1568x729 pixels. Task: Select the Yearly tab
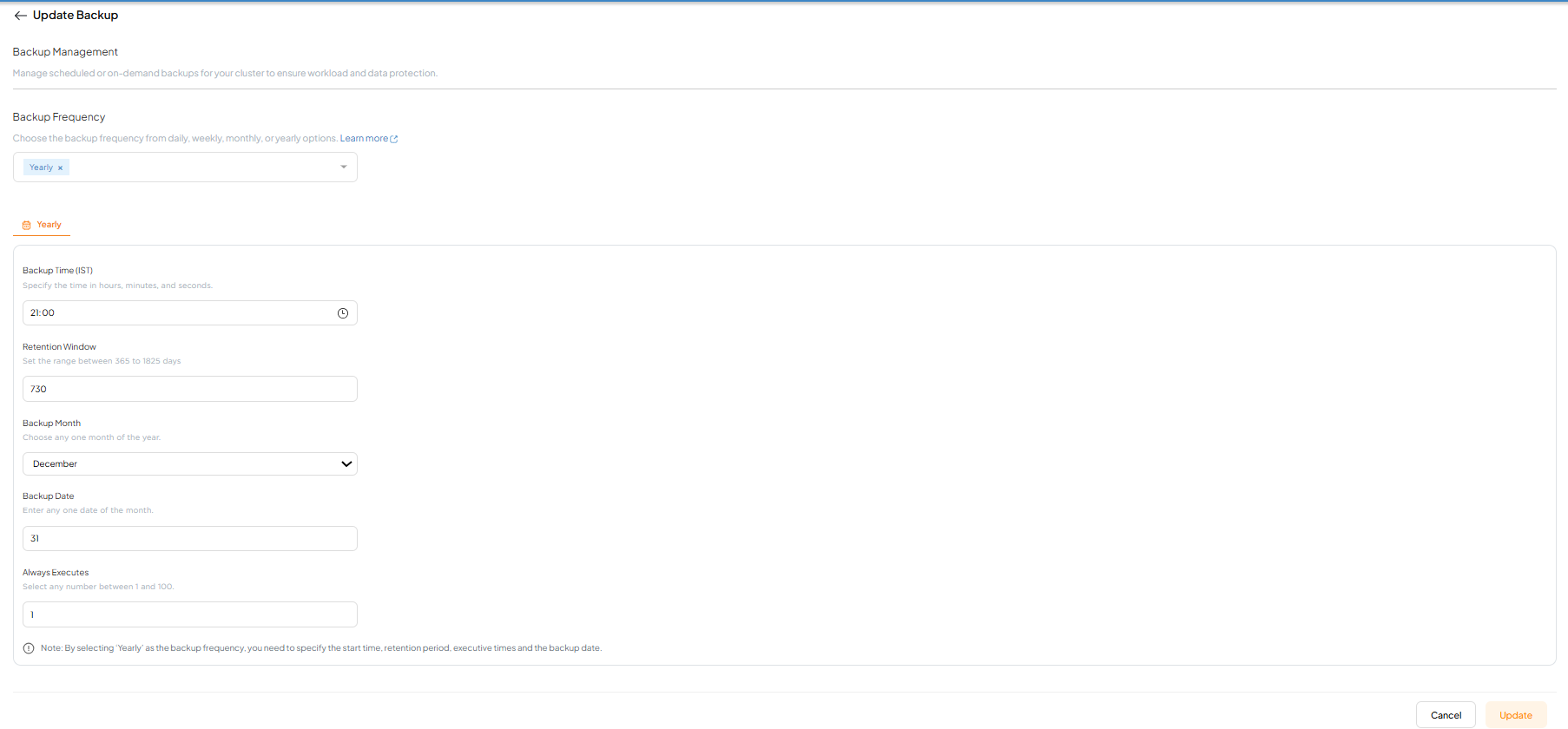click(x=42, y=225)
